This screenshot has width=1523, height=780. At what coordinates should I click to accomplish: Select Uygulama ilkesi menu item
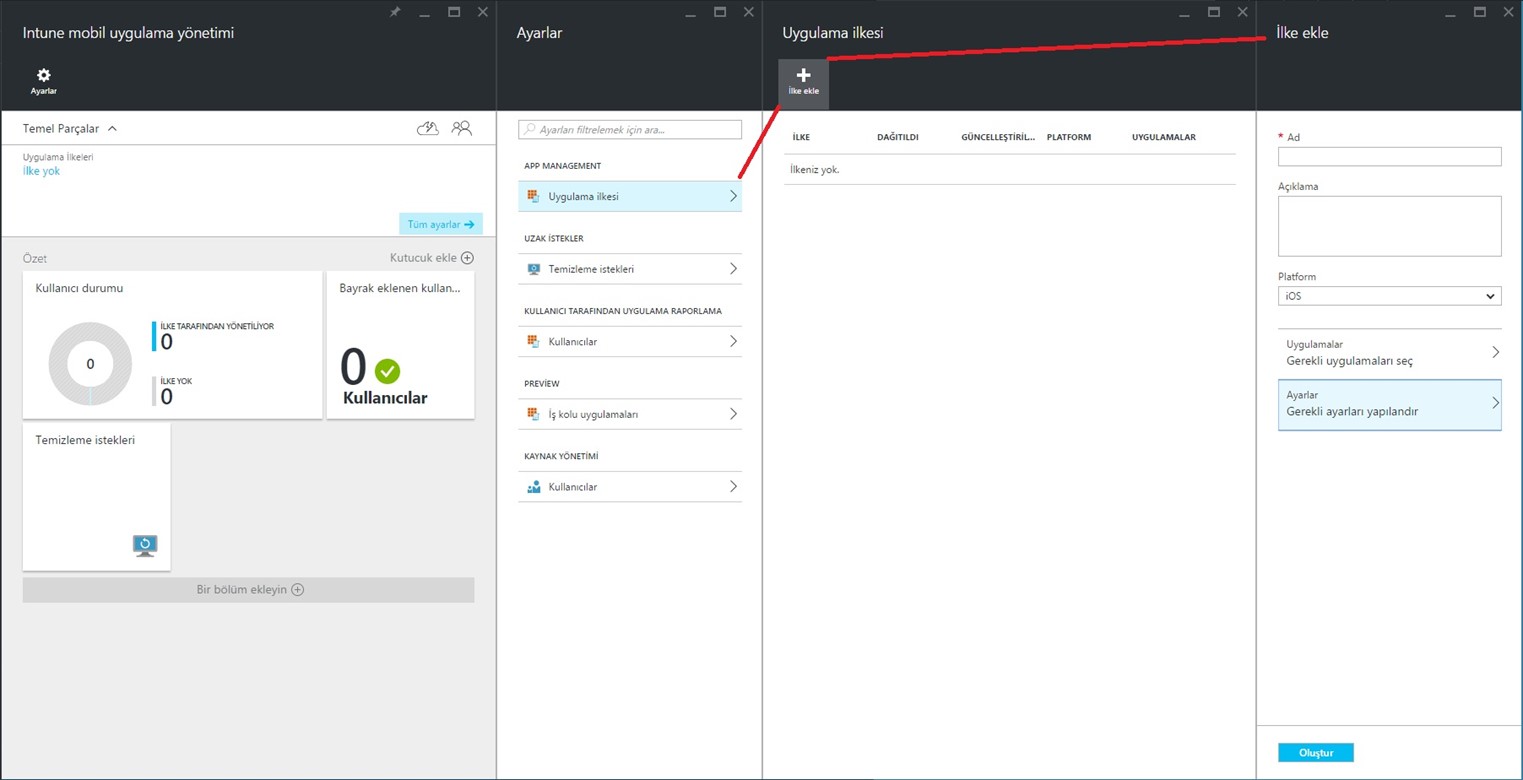coord(630,196)
